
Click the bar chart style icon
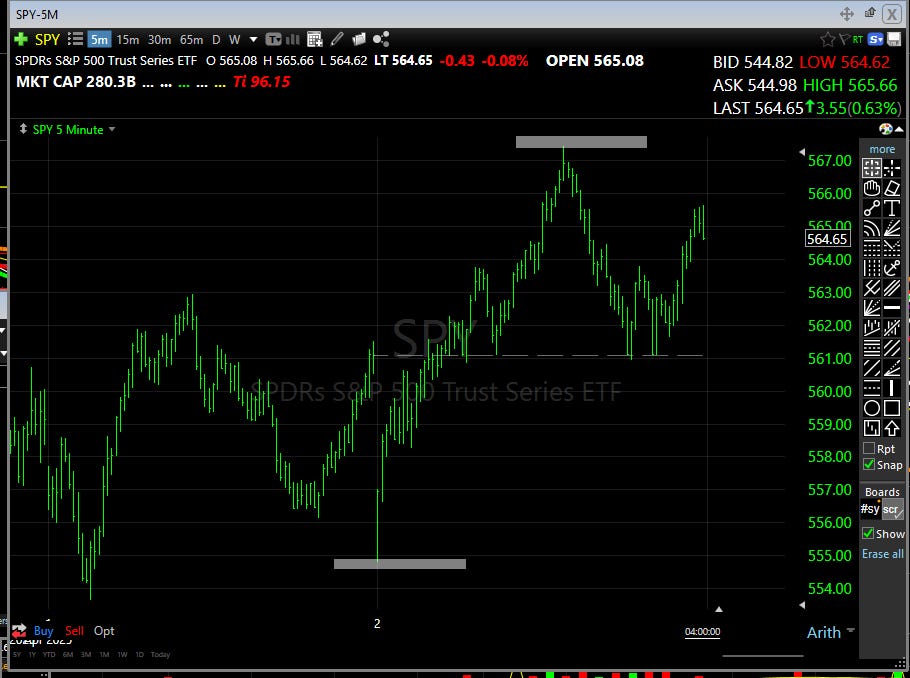pos(292,39)
